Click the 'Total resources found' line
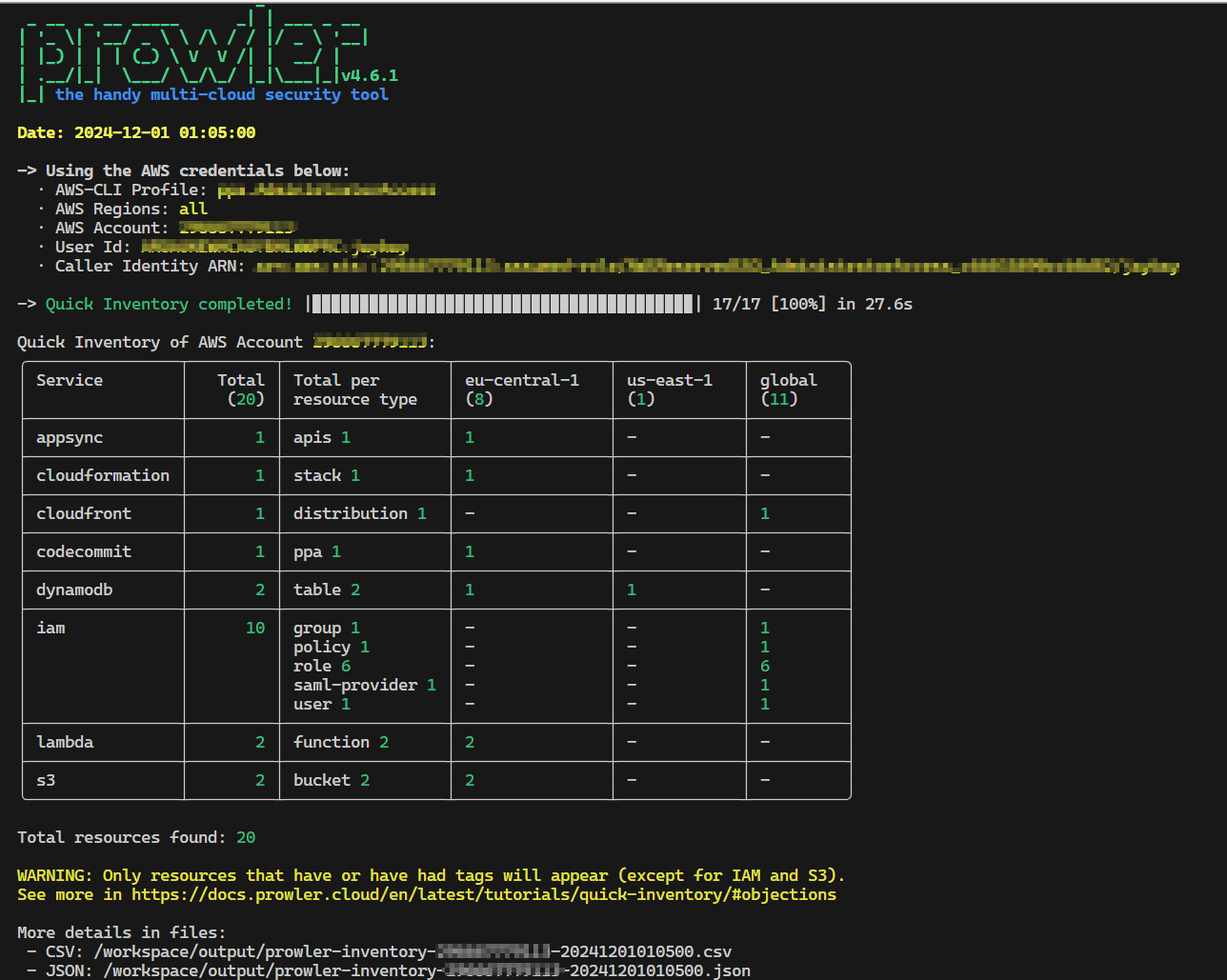 tap(136, 837)
